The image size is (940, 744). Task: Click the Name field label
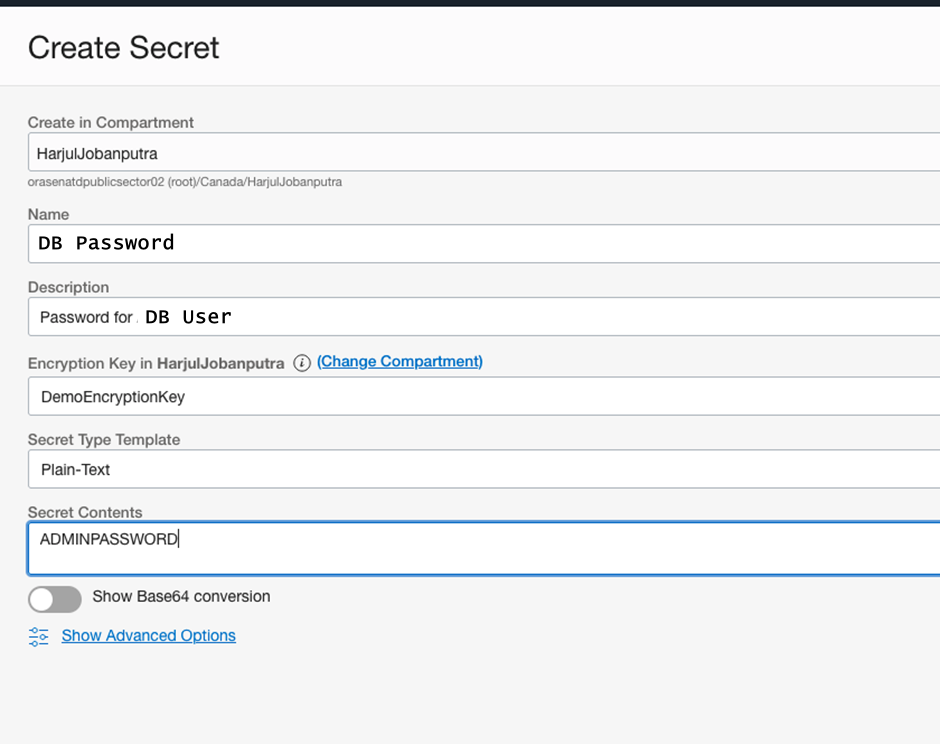pyautogui.click(x=49, y=214)
